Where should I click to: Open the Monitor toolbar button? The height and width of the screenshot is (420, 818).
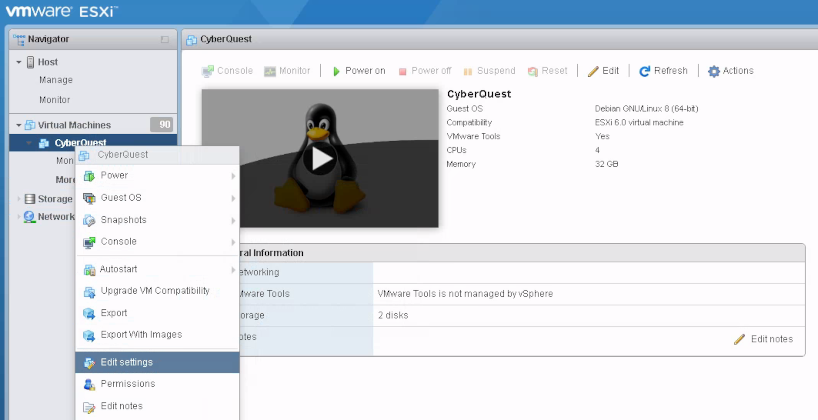[x=287, y=71]
